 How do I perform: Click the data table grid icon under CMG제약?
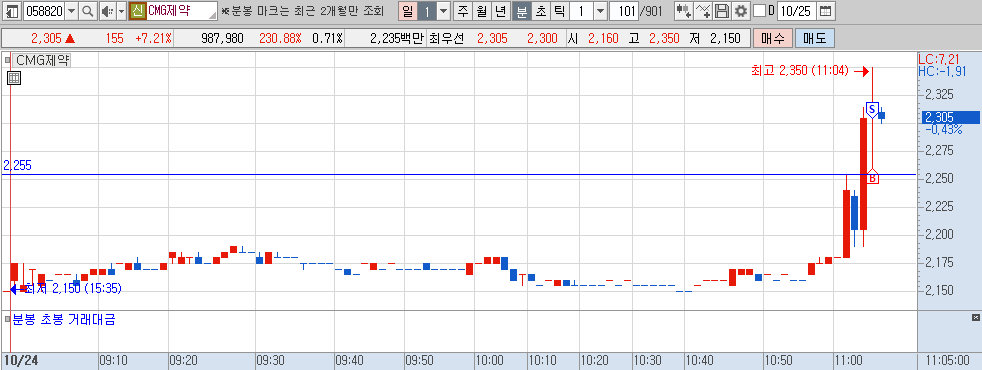click(x=14, y=78)
